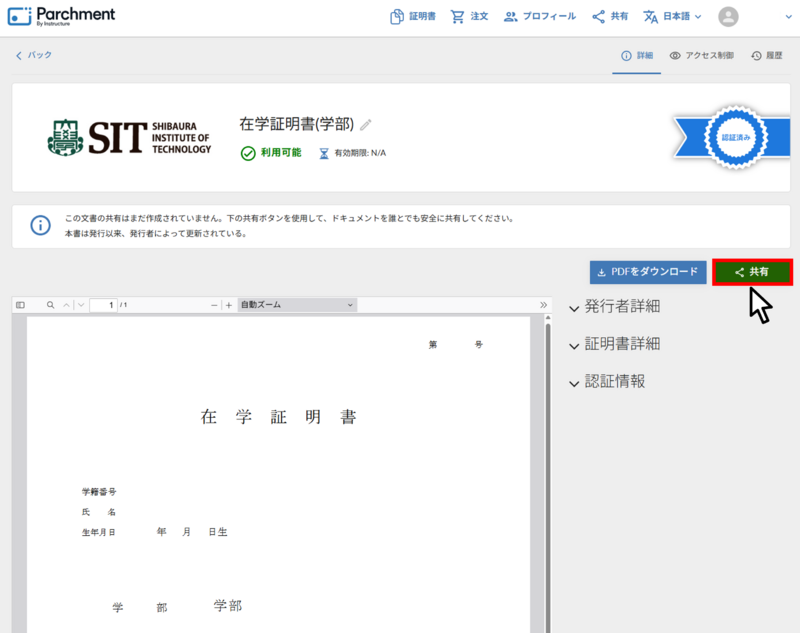Go to previous PDF page arrow
This screenshot has height=633, width=800.
(x=67, y=305)
